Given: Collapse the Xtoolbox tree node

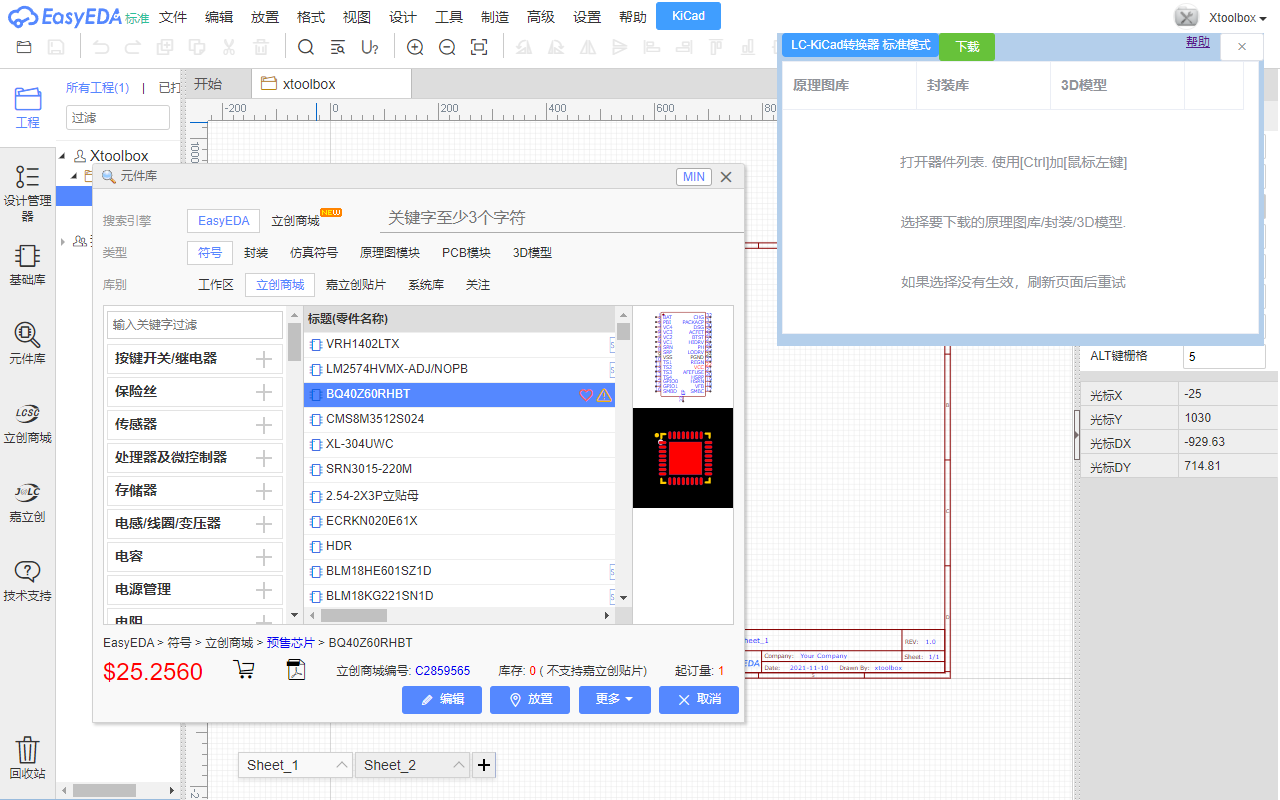Looking at the screenshot, I should 63,156.
